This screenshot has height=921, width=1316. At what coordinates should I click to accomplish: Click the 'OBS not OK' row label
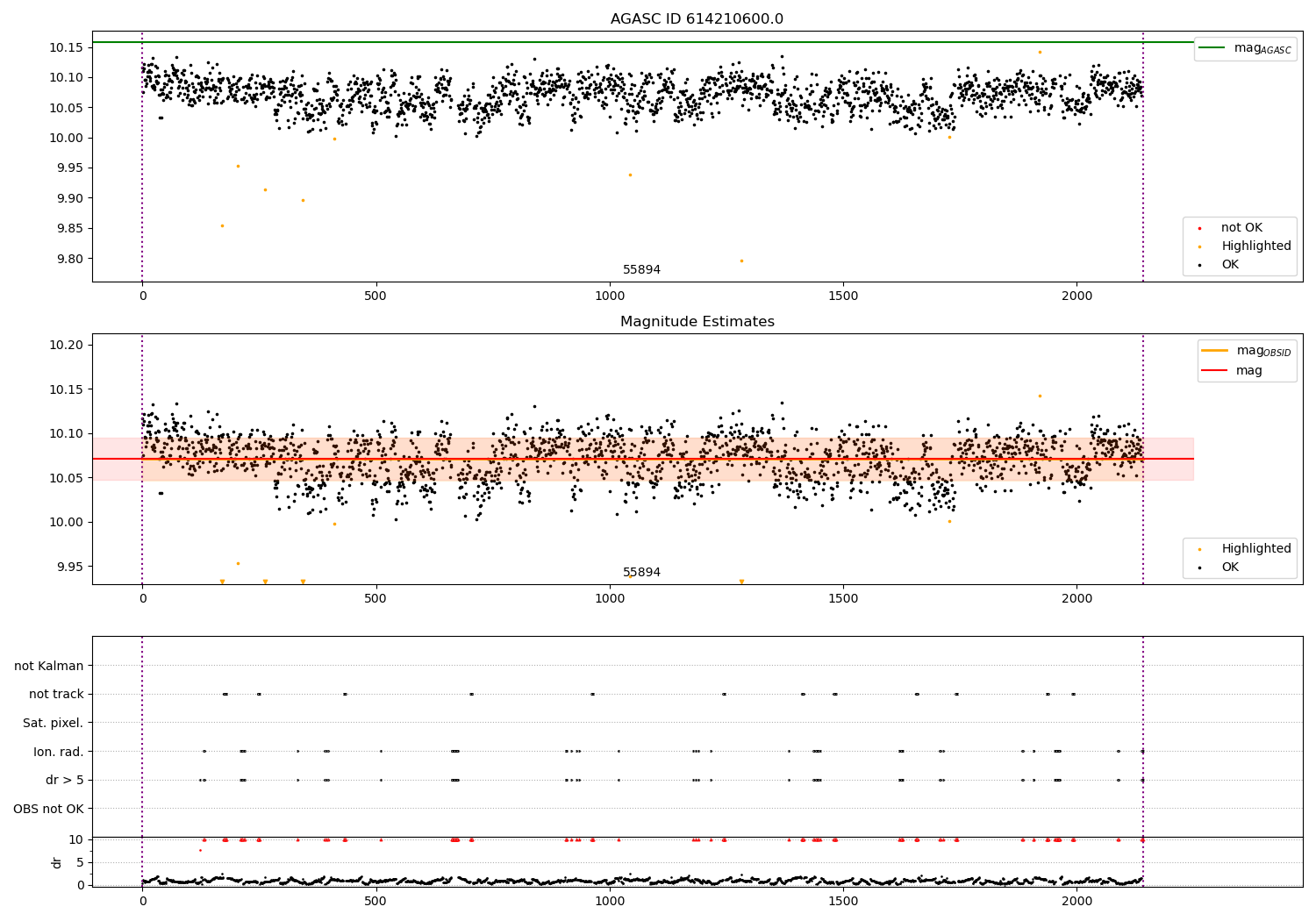(x=48, y=809)
